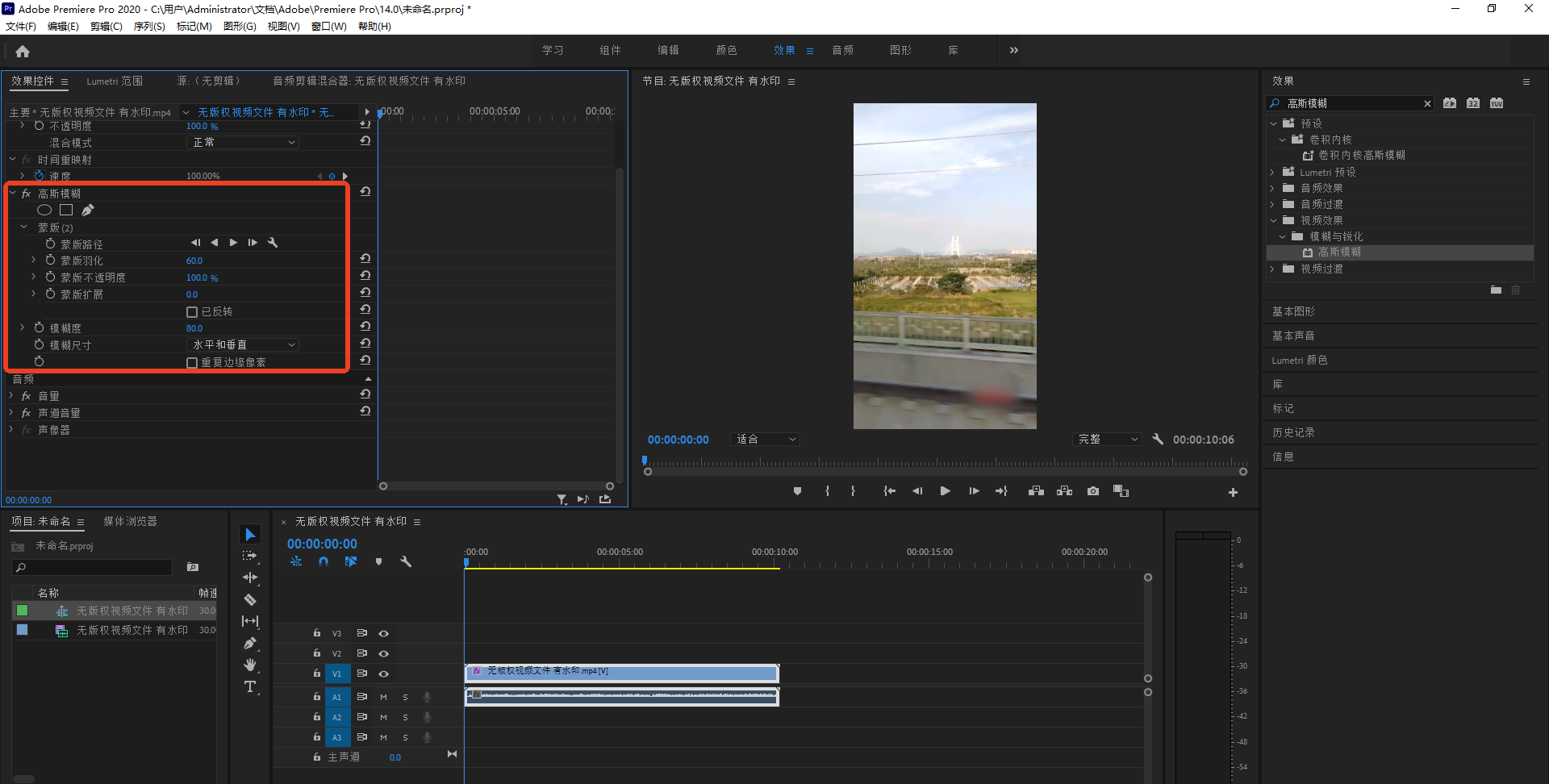Viewport: 1549px width, 784px height.
Task: Select the ellipse mask tool under 高斯模糊
Action: tap(44, 210)
